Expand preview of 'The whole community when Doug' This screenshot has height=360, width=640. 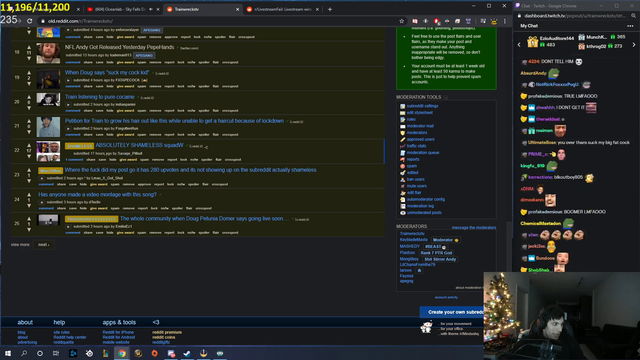coord(68,227)
